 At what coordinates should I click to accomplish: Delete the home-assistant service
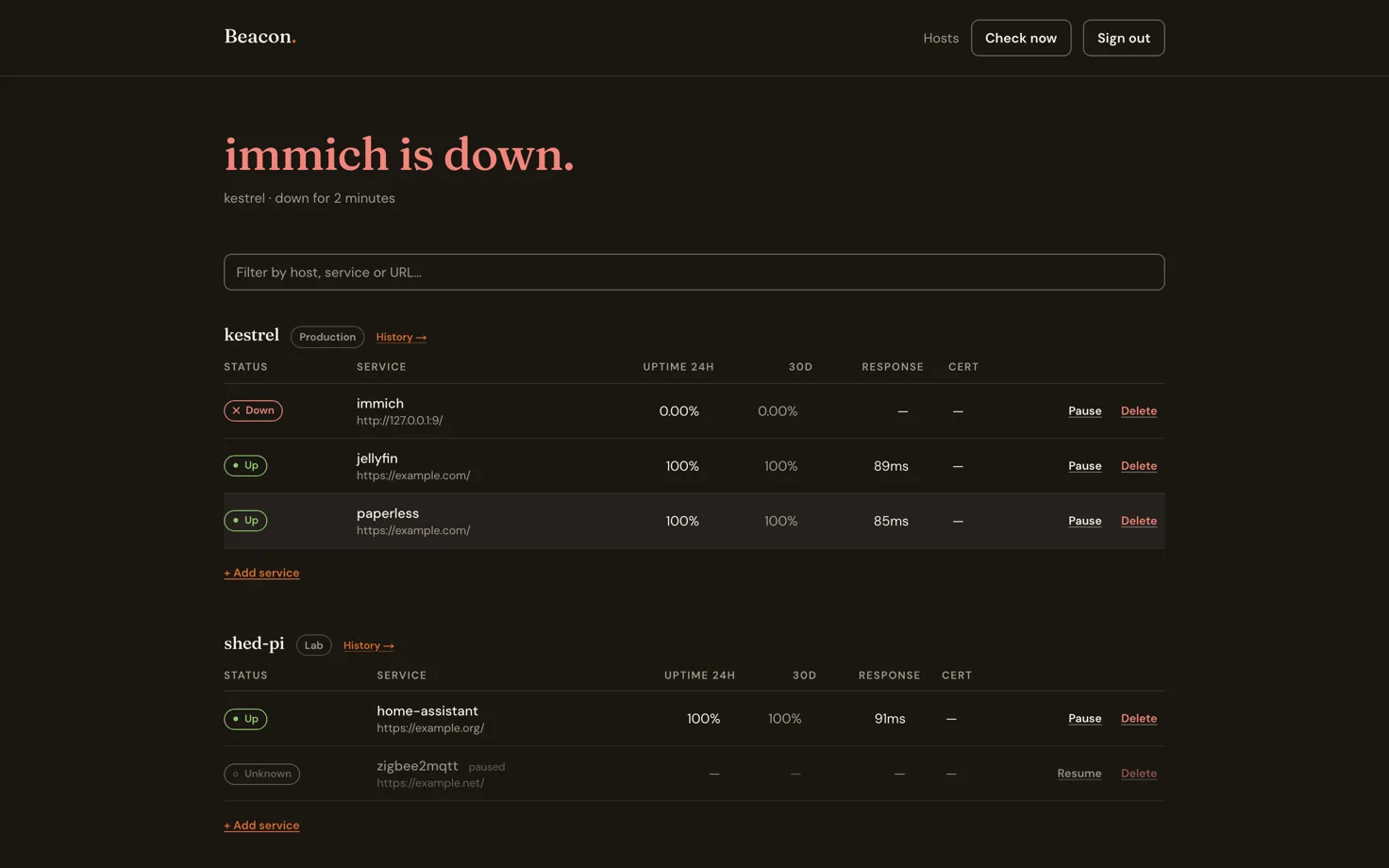pos(1139,718)
